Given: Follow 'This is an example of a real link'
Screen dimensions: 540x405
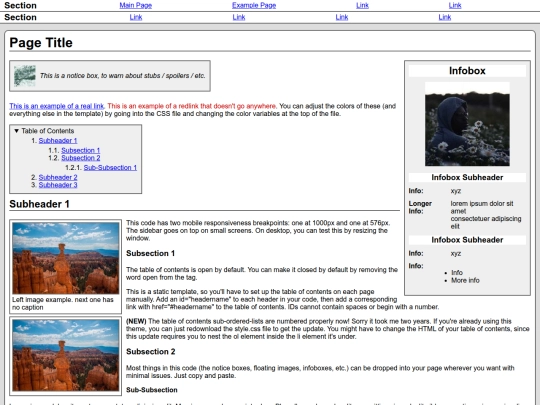Looking at the screenshot, I should 56,106.
